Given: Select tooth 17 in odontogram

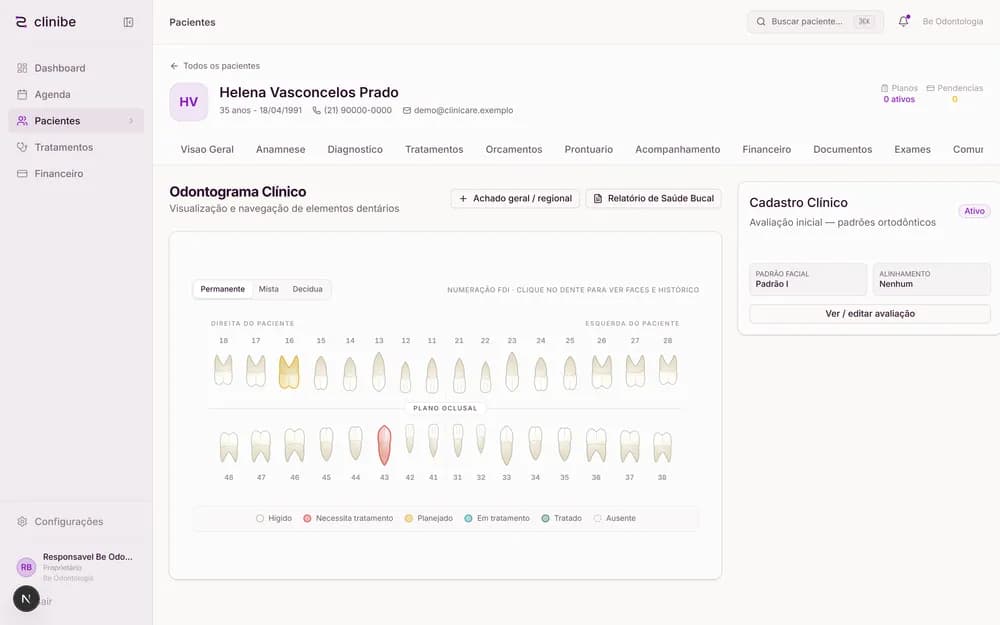Looking at the screenshot, I should point(256,371).
